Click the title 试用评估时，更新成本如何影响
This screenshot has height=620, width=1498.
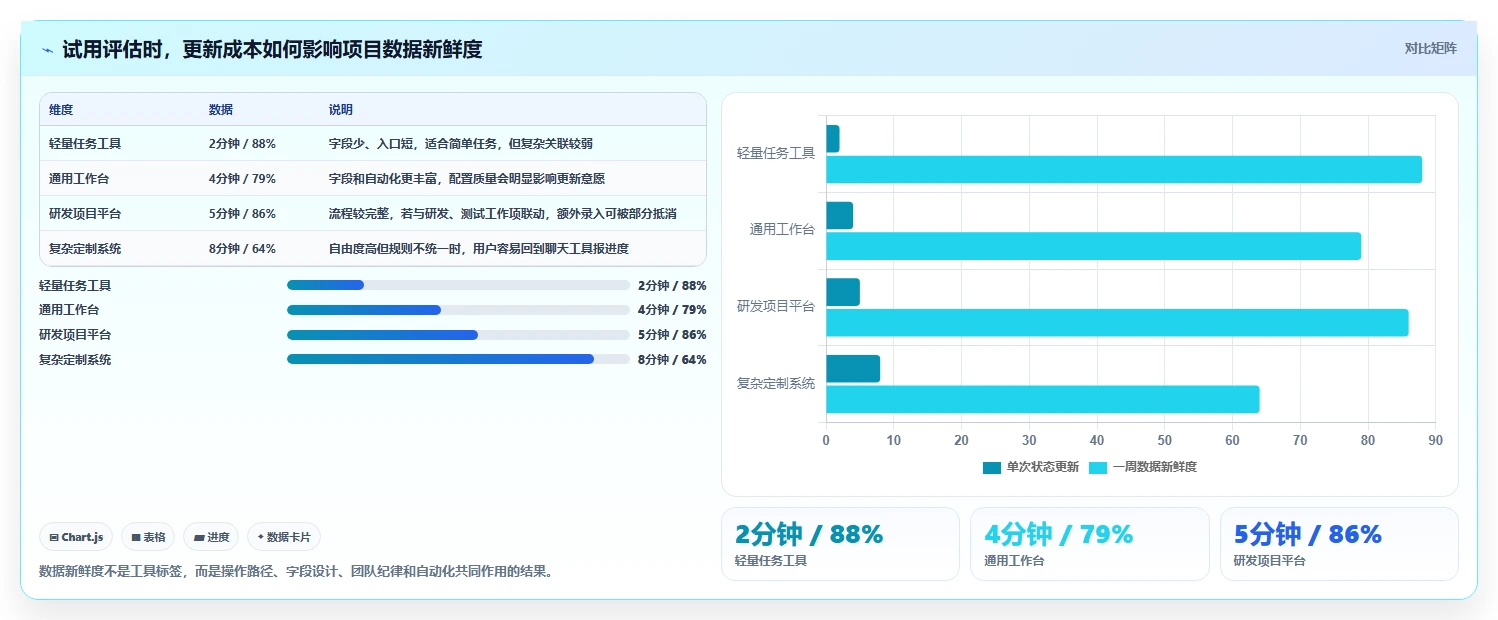272,49
